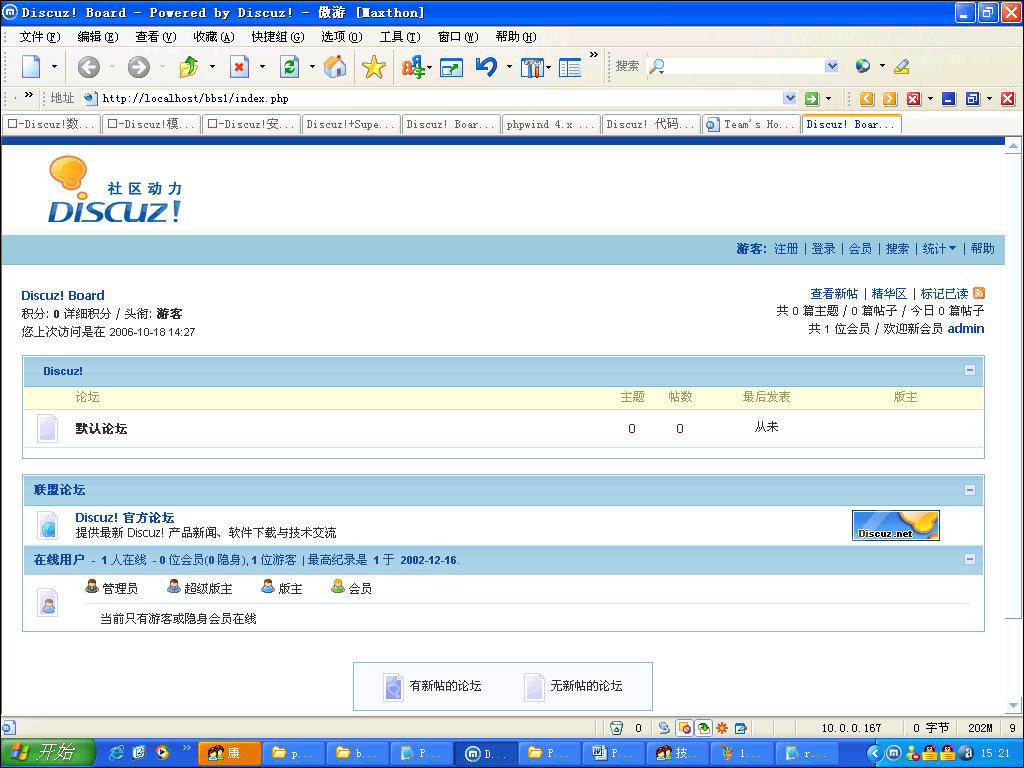
Task: Open the 文件(F) menu
Action: pos(40,37)
